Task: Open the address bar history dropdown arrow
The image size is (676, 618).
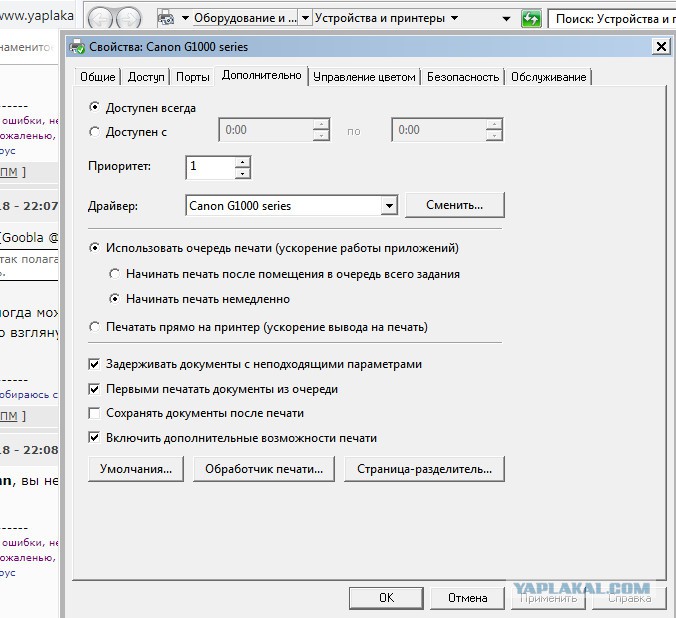Action: 507,19
